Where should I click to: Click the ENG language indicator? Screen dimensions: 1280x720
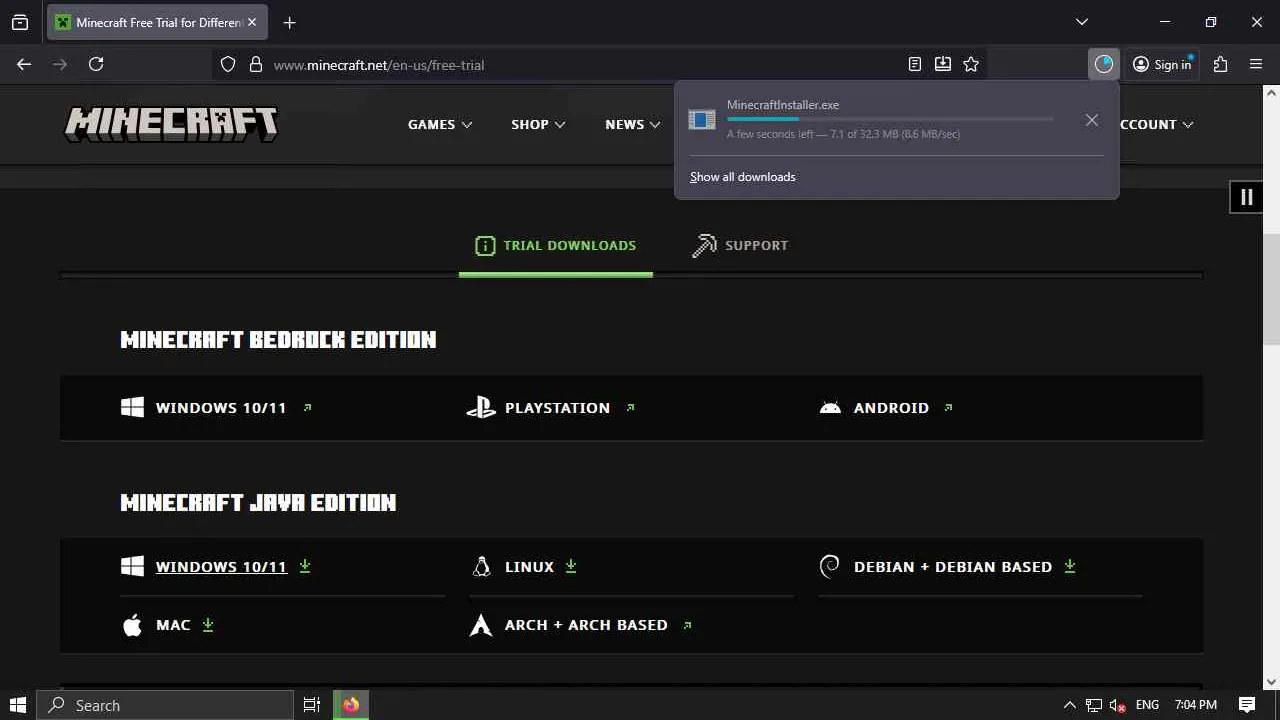coord(1147,705)
